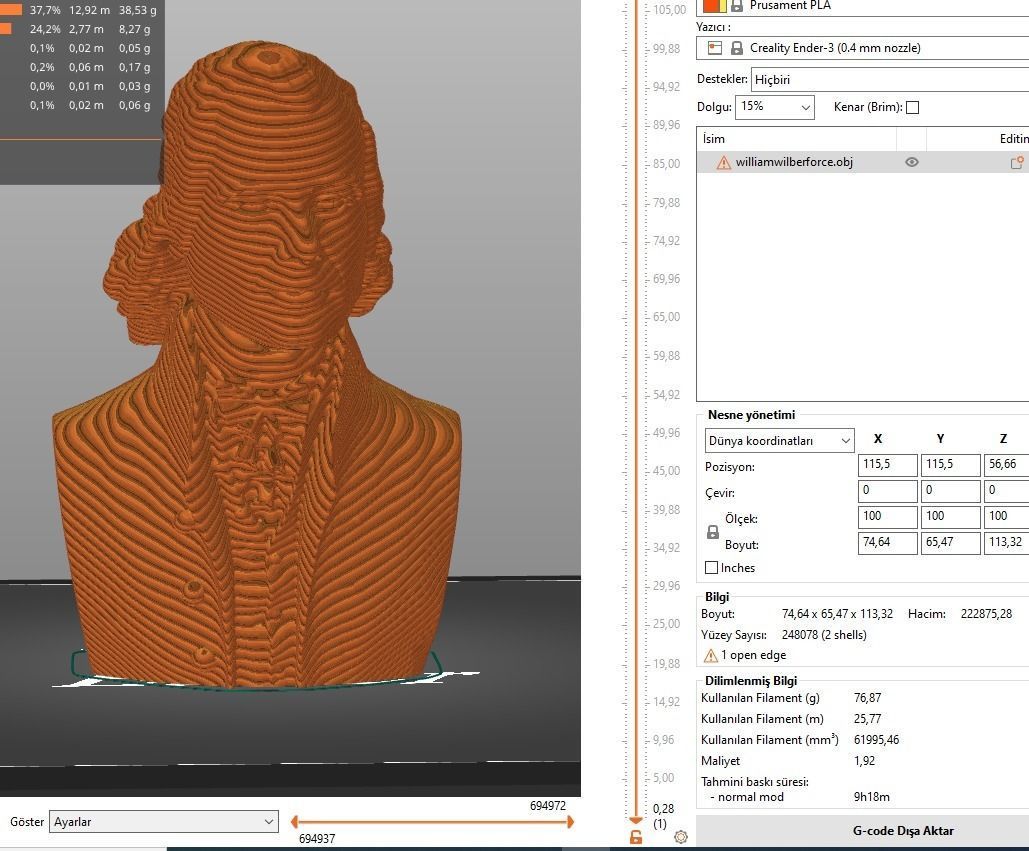
Task: Open the layer slider settings gear icon
Action: (x=681, y=837)
